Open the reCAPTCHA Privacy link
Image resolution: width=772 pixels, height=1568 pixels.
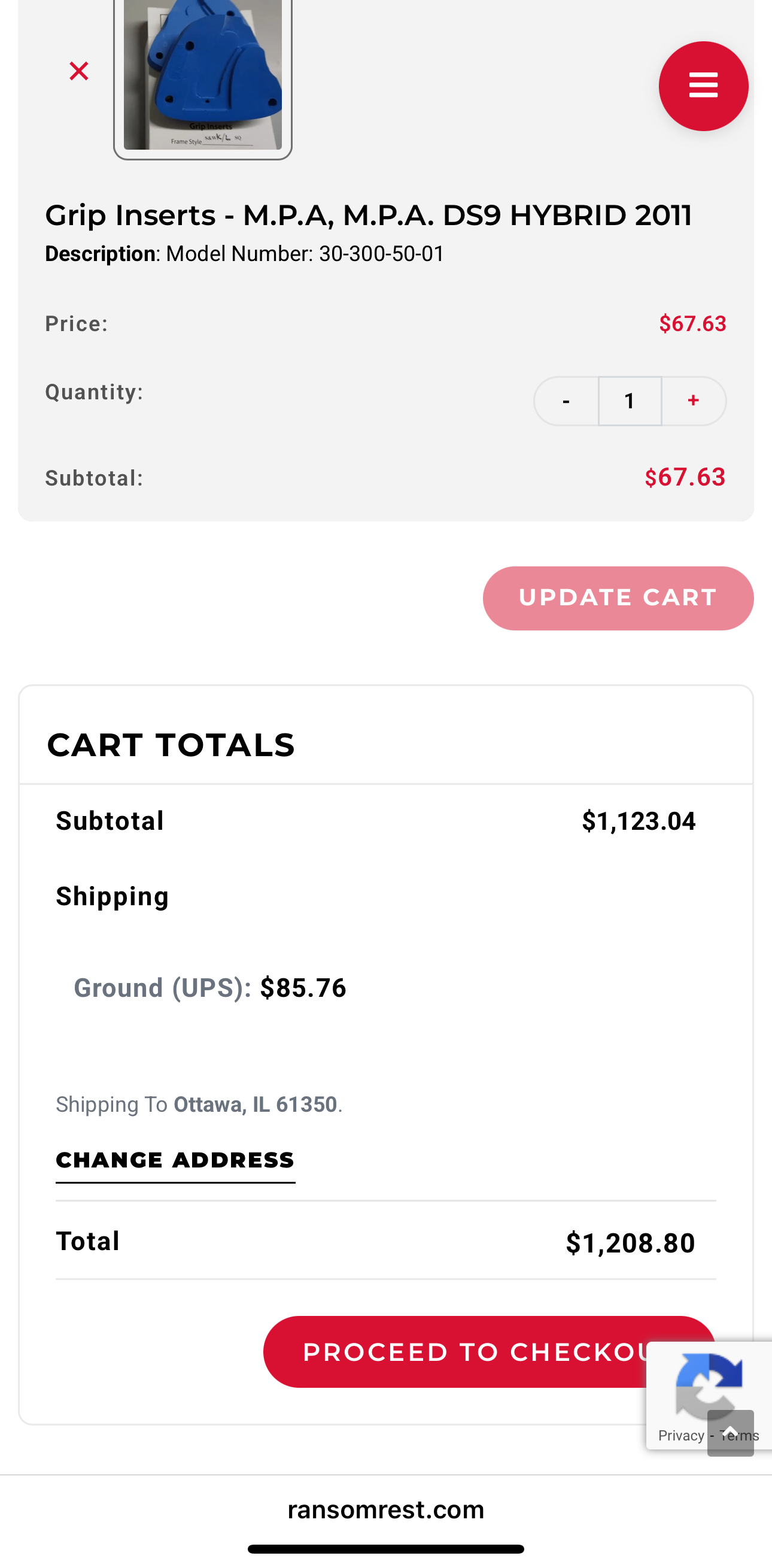click(681, 1435)
